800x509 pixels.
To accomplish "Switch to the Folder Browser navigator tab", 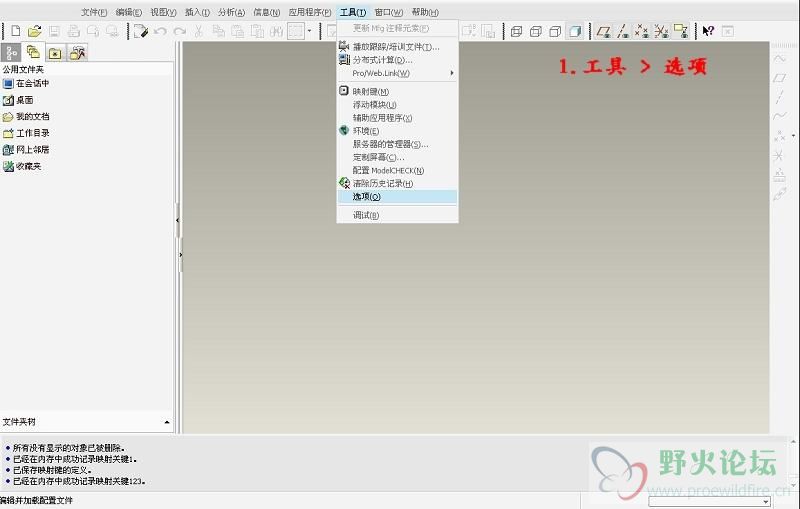I will pos(33,52).
